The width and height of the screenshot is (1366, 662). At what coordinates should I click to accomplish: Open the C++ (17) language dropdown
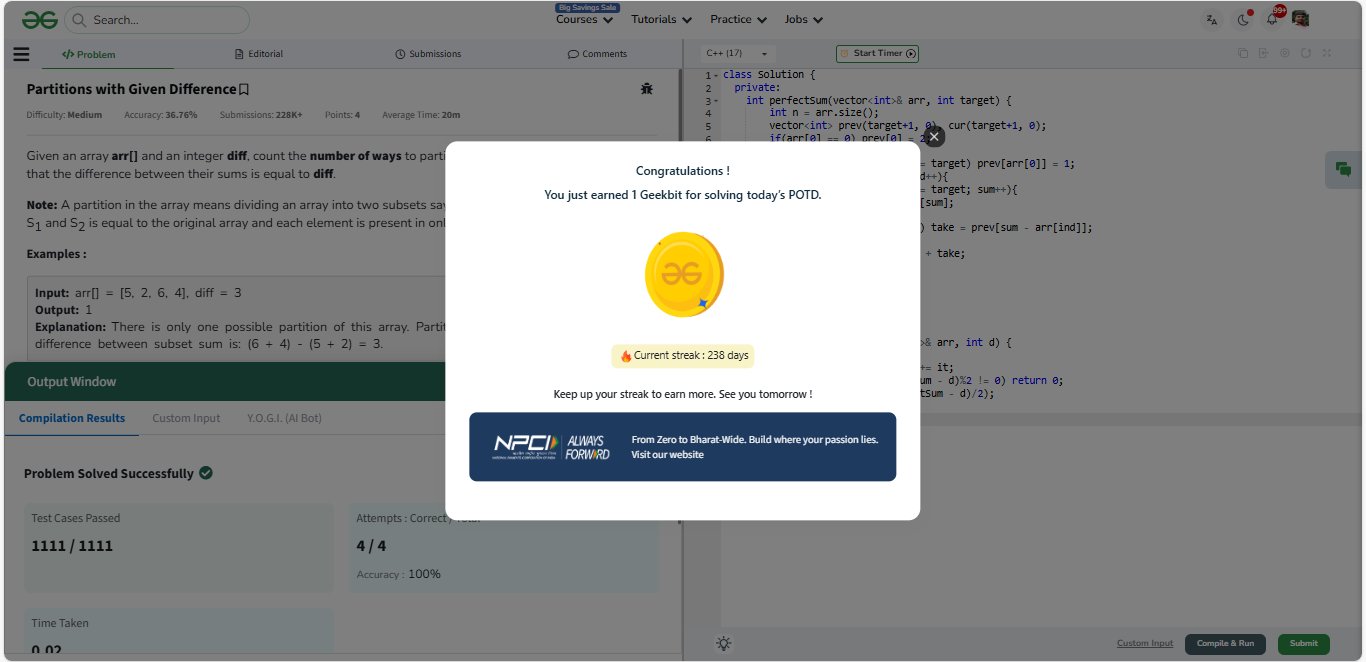point(738,53)
